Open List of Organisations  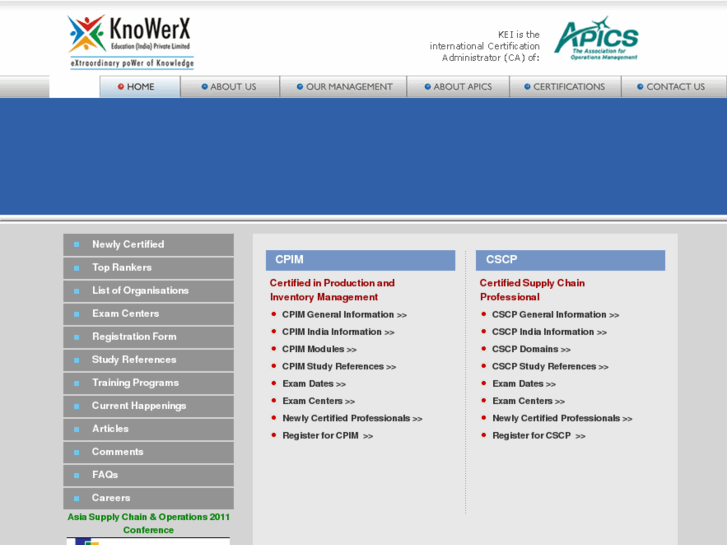tap(148, 291)
